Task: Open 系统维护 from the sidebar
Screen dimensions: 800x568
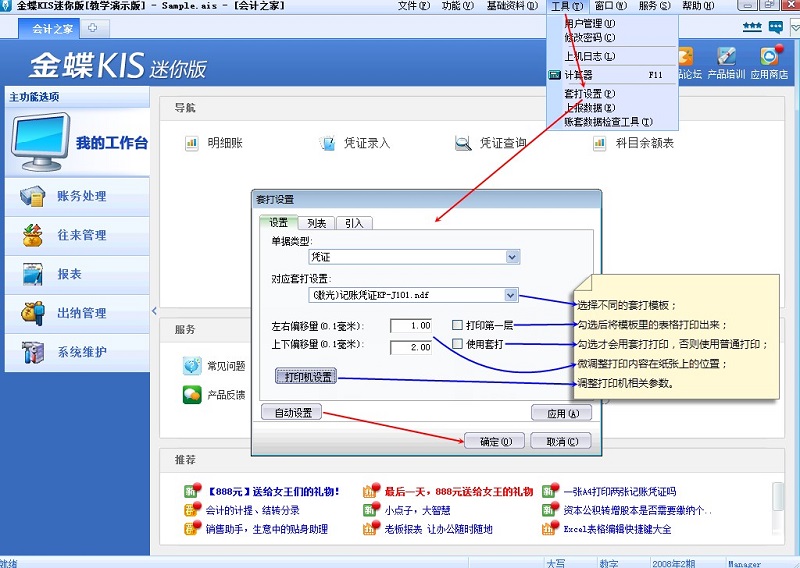Action: click(34, 352)
